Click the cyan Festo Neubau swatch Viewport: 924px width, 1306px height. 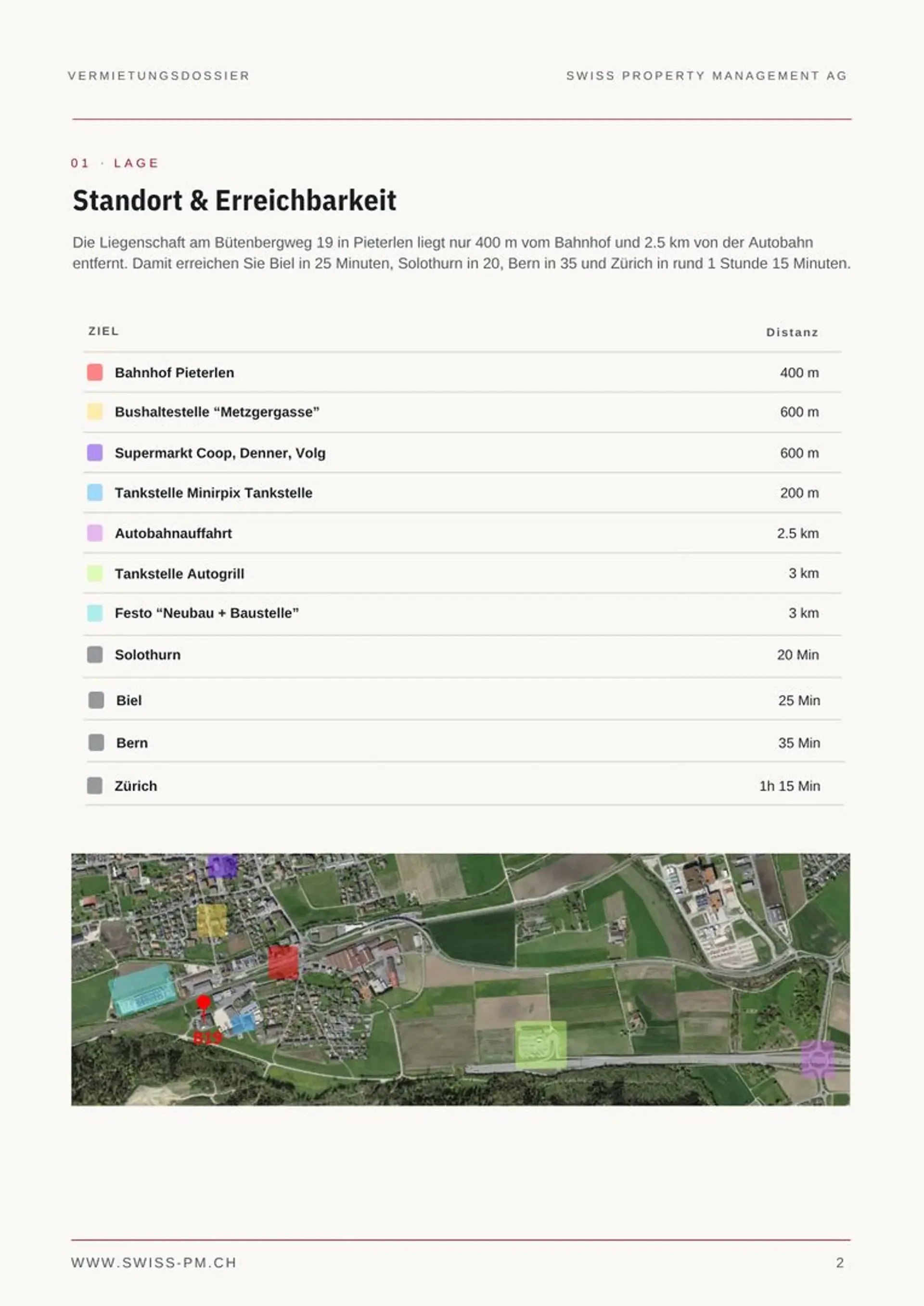click(95, 613)
